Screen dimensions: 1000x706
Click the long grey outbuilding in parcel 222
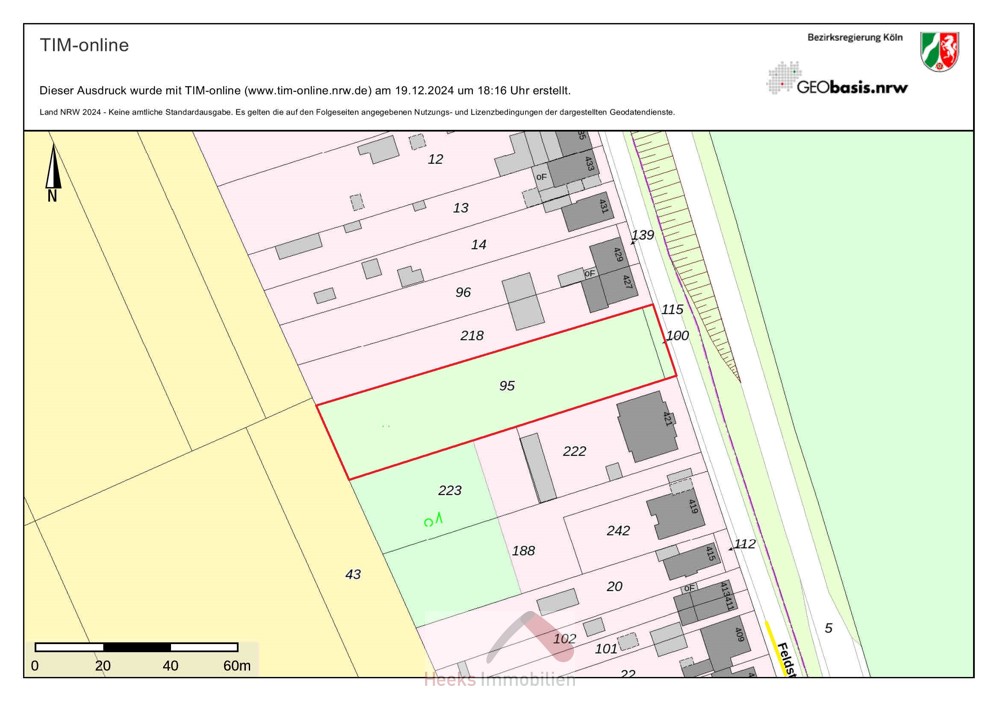(538, 468)
